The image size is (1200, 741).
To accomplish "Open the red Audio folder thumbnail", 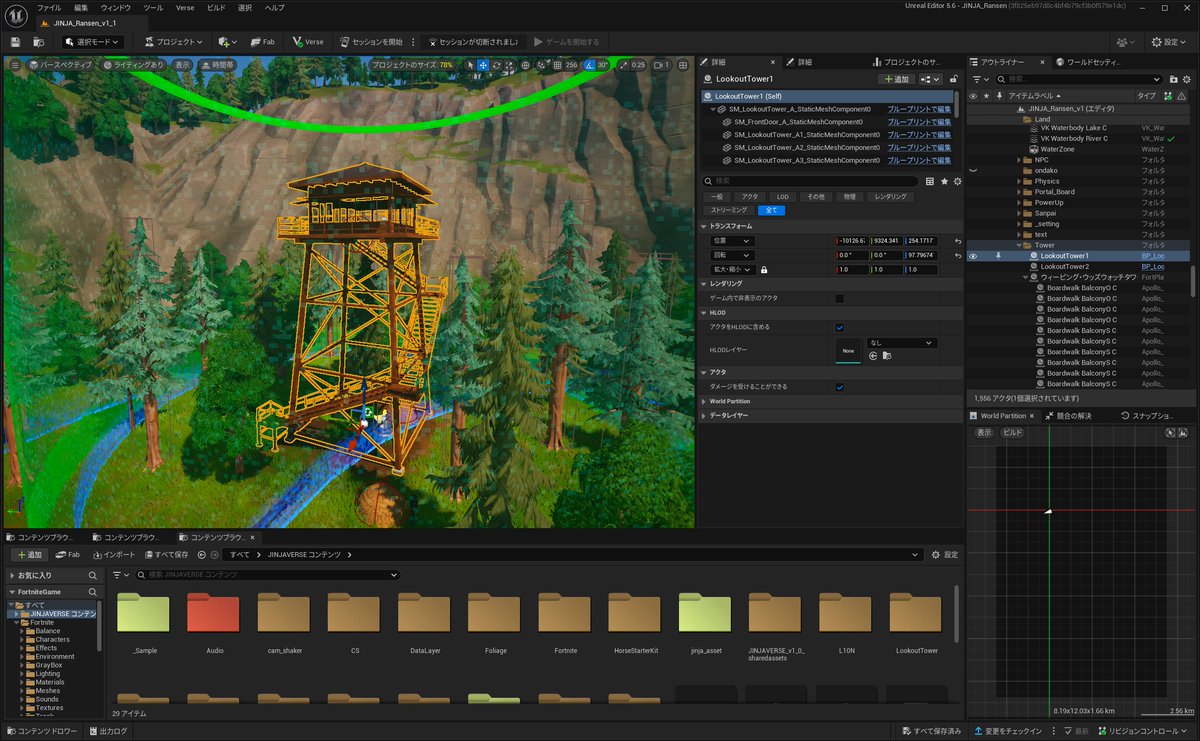I will click(214, 614).
